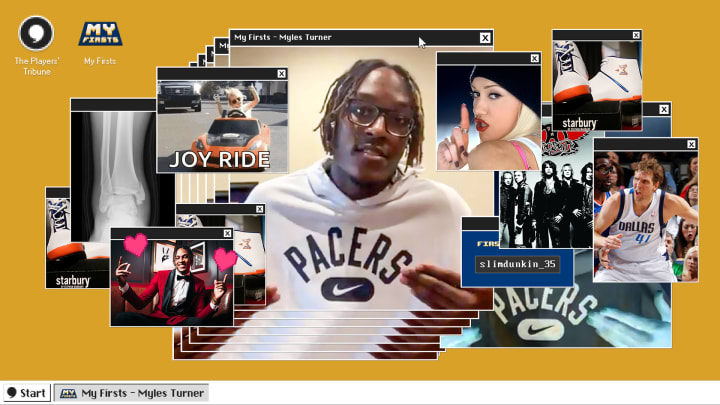Click the Start button in taskbar
The width and height of the screenshot is (720, 405).
[x=27, y=393]
